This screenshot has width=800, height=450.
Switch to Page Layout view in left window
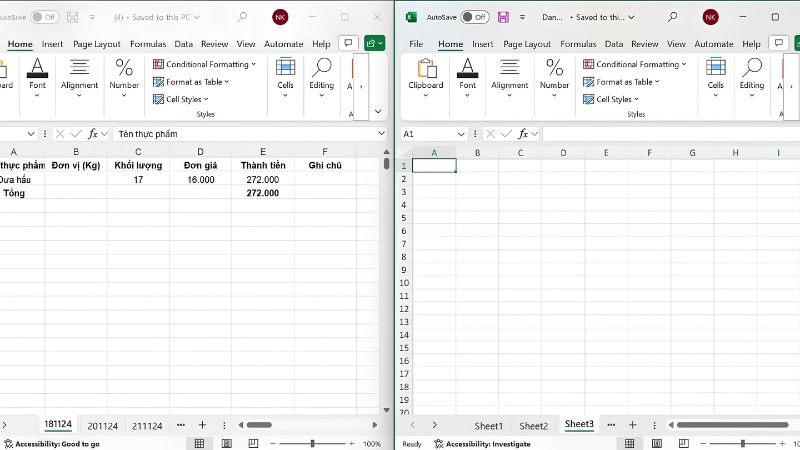click(227, 443)
